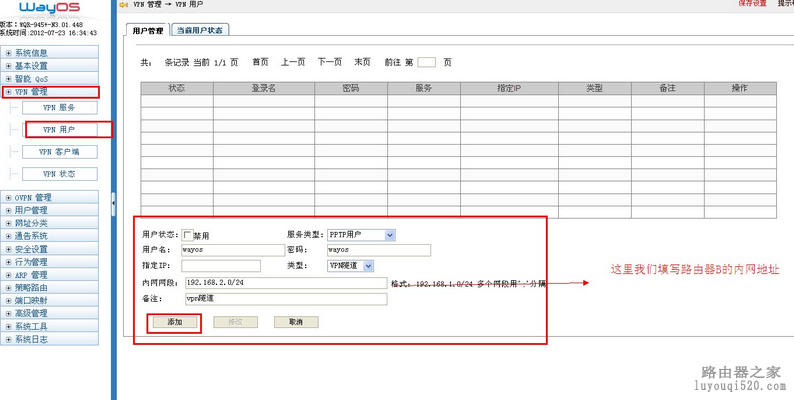794x400 pixels.
Task: Open the 策略路由 sidebar section
Action: pos(50,288)
